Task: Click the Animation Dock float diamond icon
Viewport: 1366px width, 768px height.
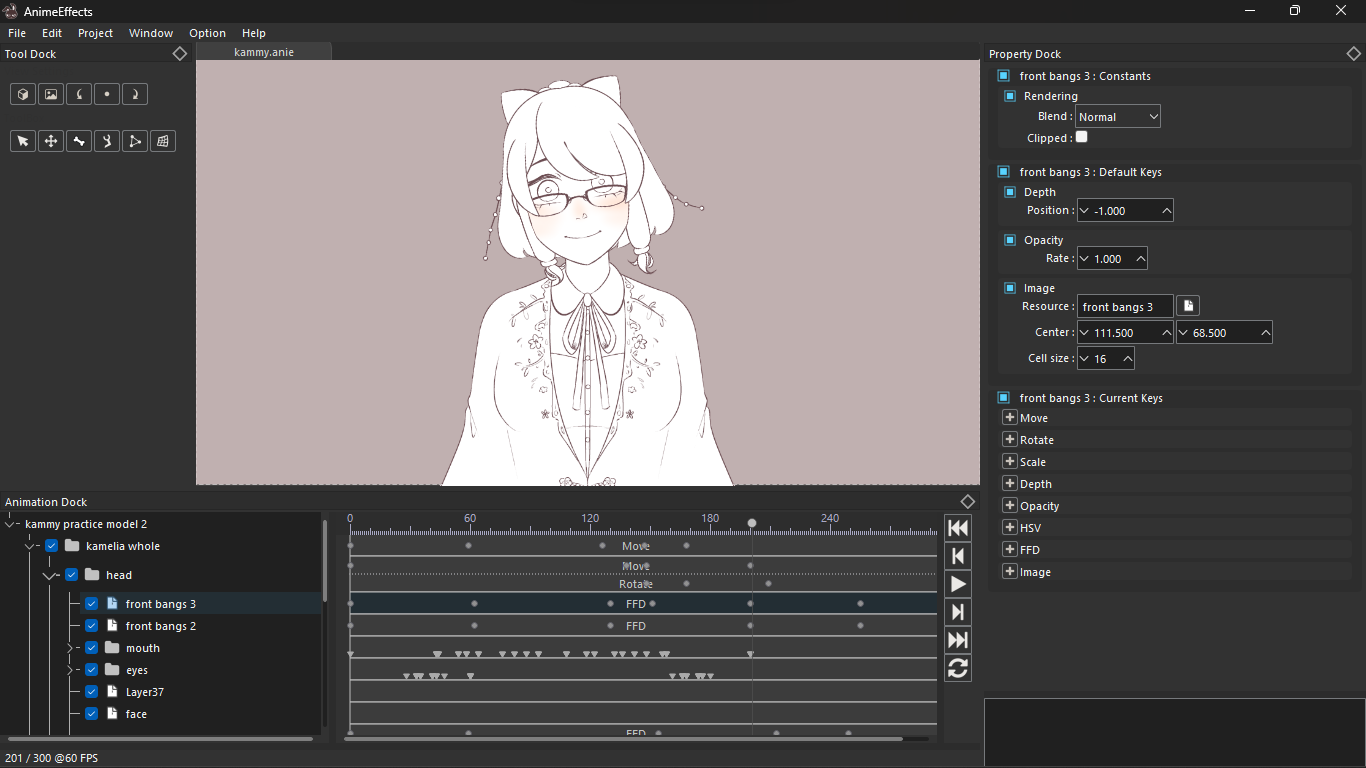Action: click(x=968, y=502)
